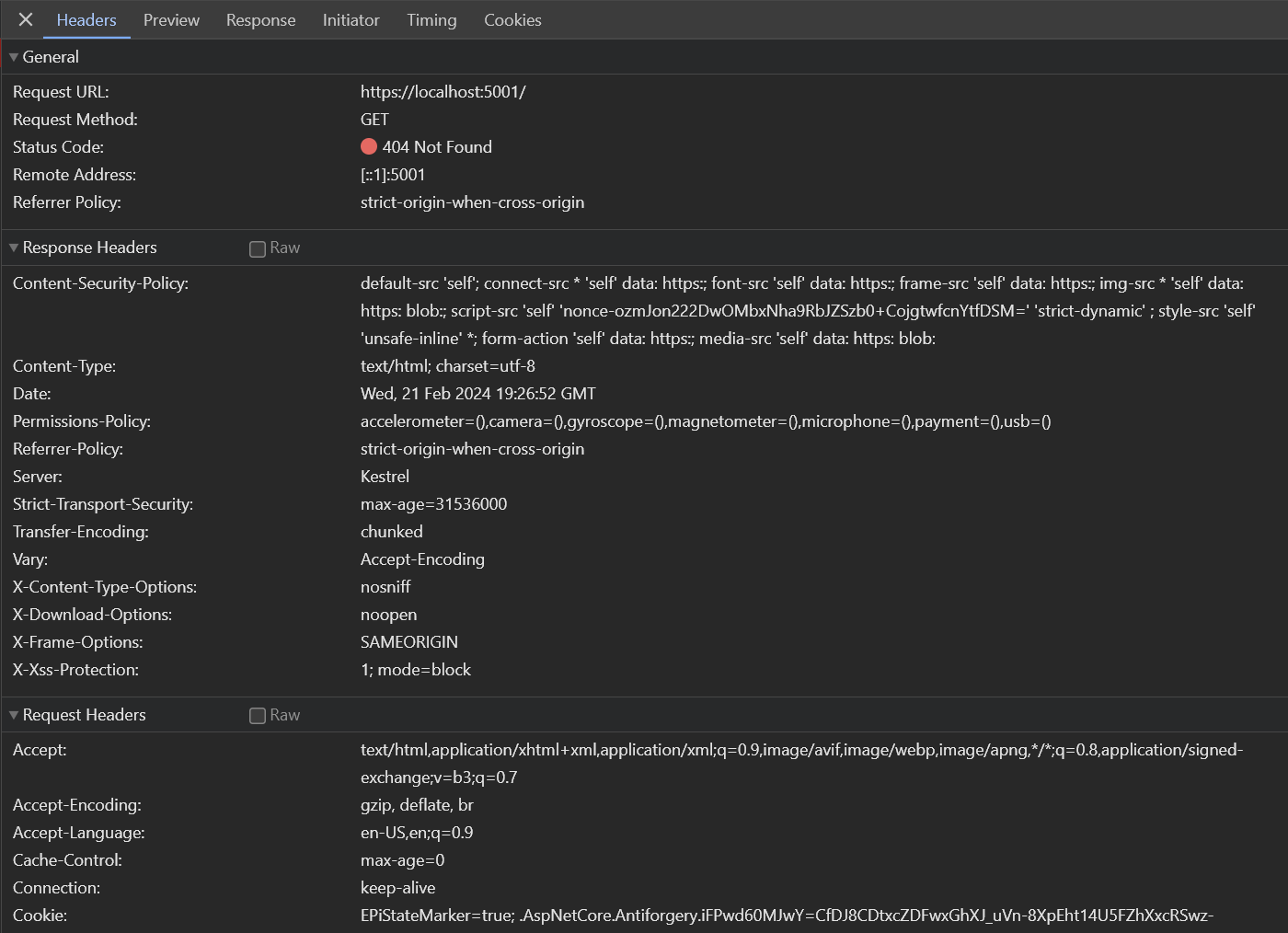Screen dimensions: 1288x933
Task: Click the Server value Kestrel
Action: pyautogui.click(x=385, y=477)
